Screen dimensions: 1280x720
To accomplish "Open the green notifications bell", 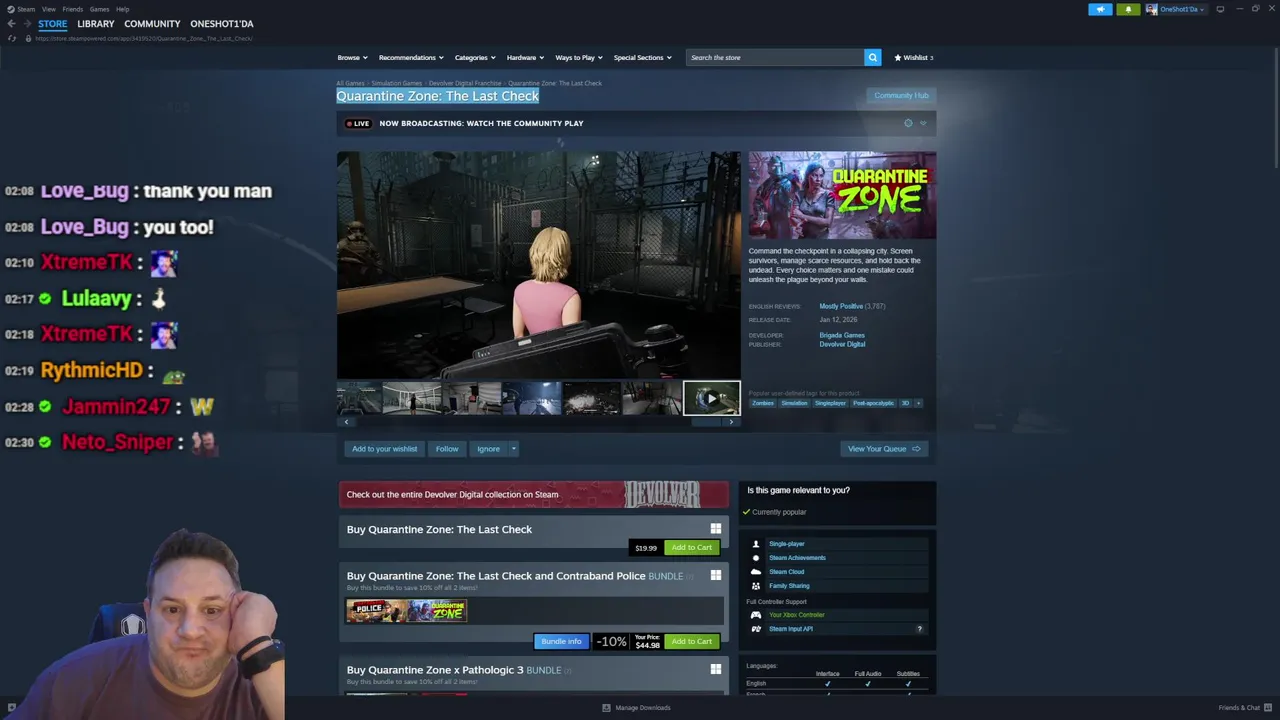I will (1128, 9).
